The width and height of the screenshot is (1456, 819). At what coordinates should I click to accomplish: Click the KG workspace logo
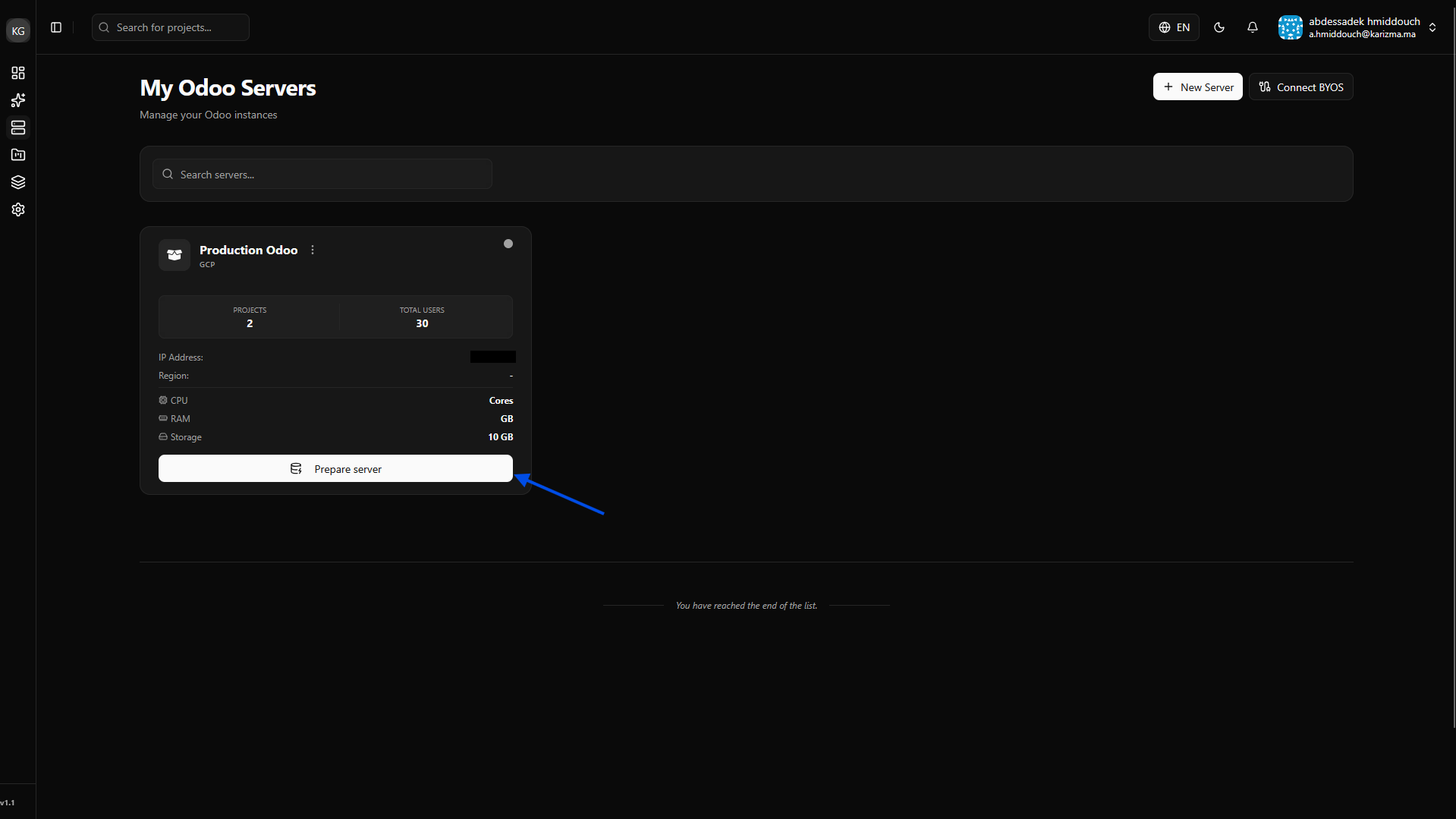point(18,30)
